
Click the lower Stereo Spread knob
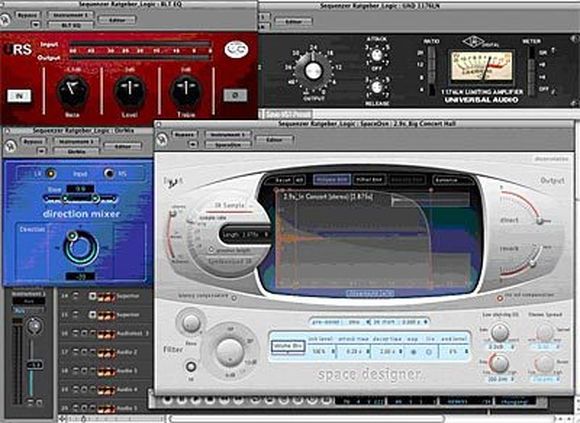pyautogui.click(x=545, y=364)
